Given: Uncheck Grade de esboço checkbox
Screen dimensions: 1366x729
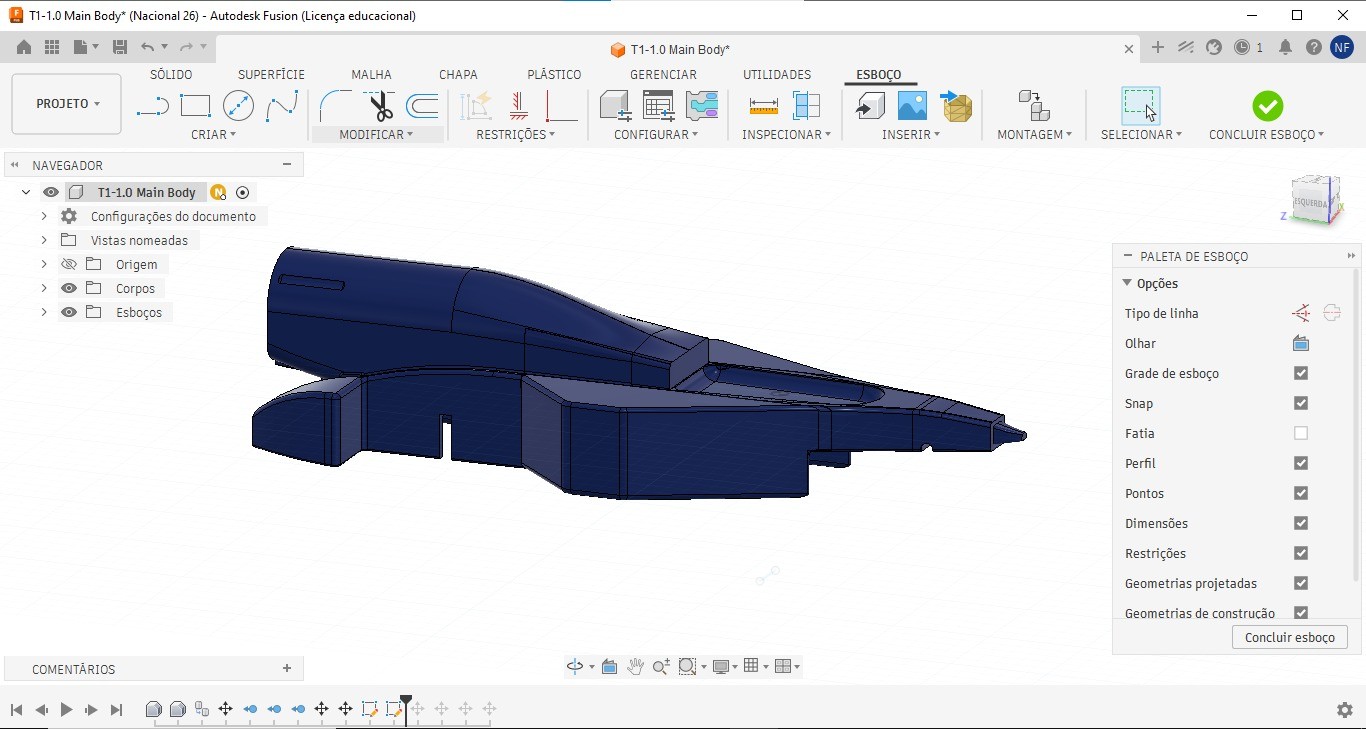Looking at the screenshot, I should point(1301,373).
